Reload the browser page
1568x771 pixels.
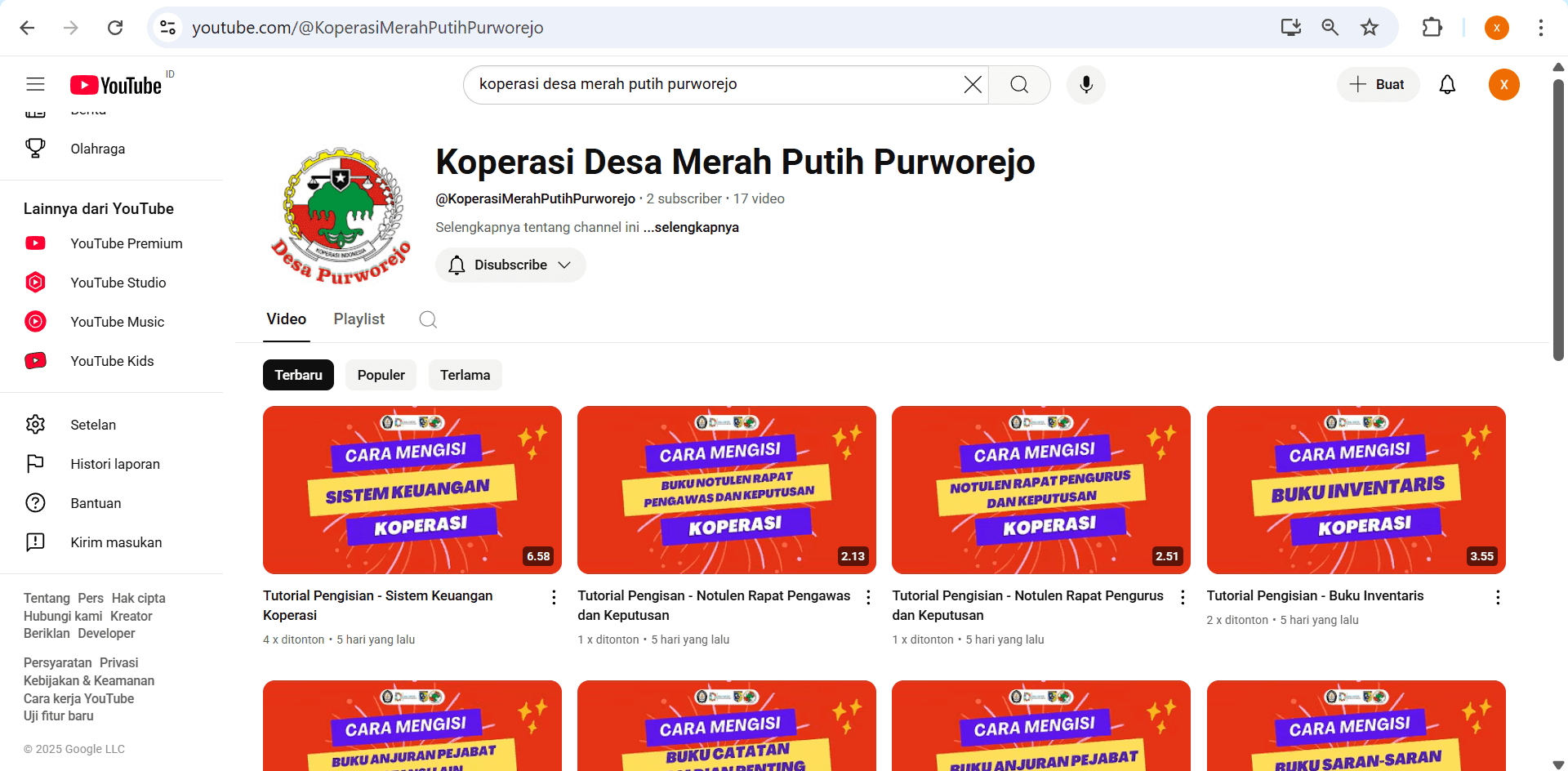[x=115, y=28]
